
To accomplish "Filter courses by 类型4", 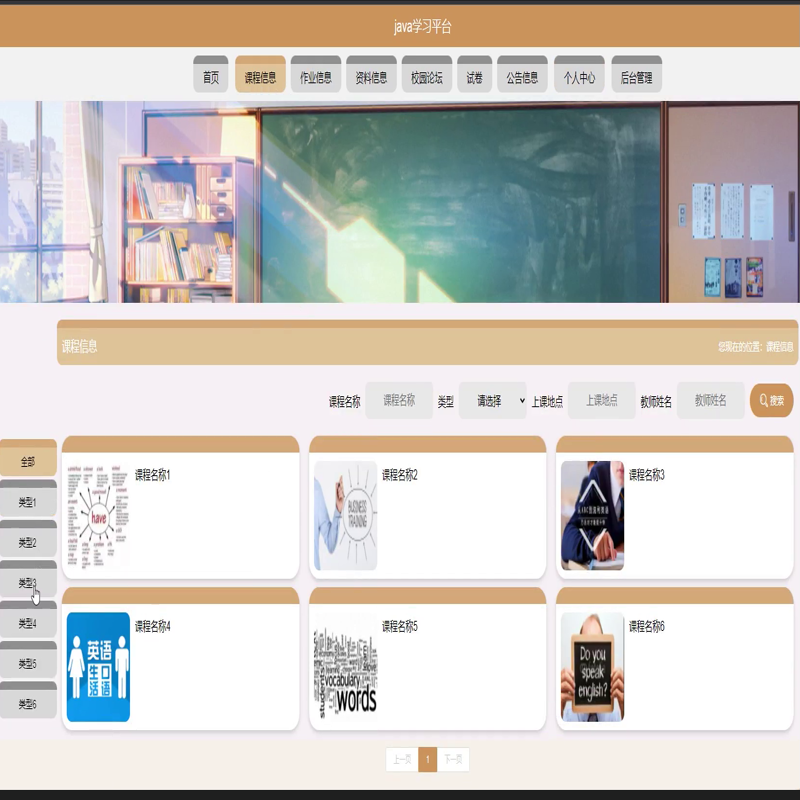I will point(28,619).
